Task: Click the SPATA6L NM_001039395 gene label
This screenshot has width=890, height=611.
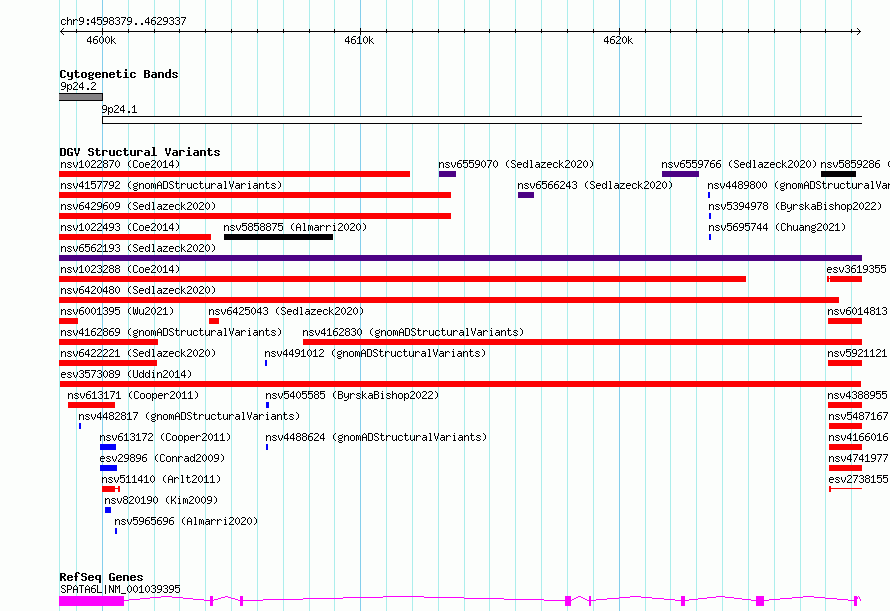Action: 120,589
